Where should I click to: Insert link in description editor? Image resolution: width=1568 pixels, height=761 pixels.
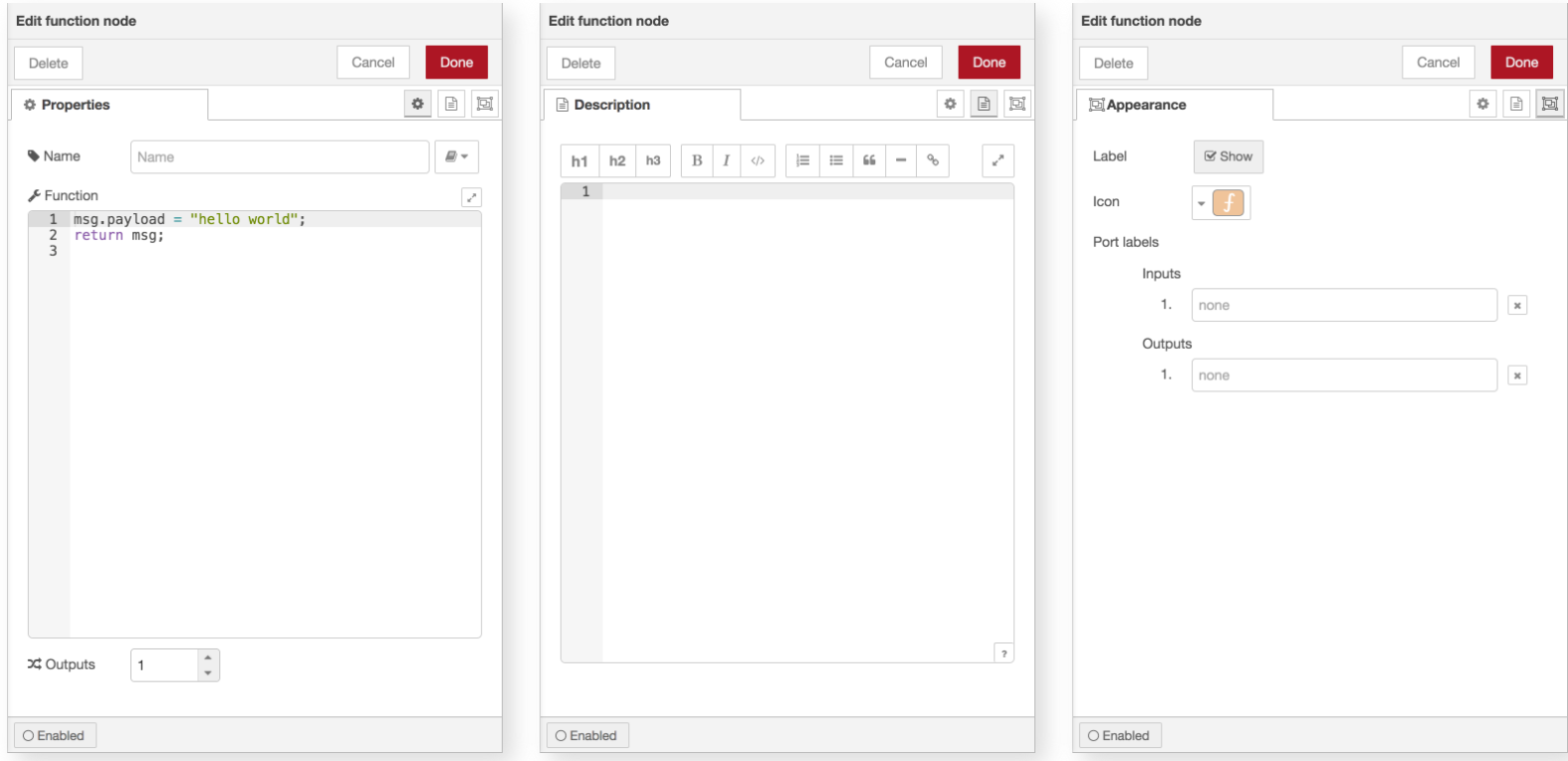coord(933,160)
